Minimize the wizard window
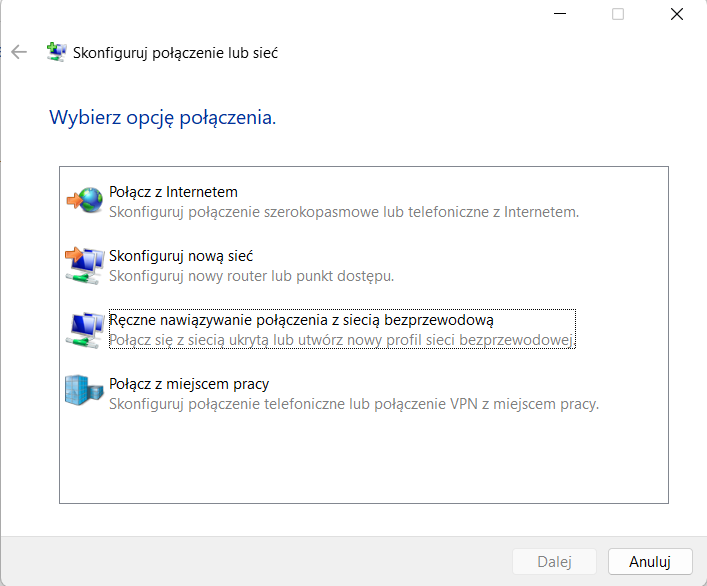The height and width of the screenshot is (586, 707). click(560, 14)
